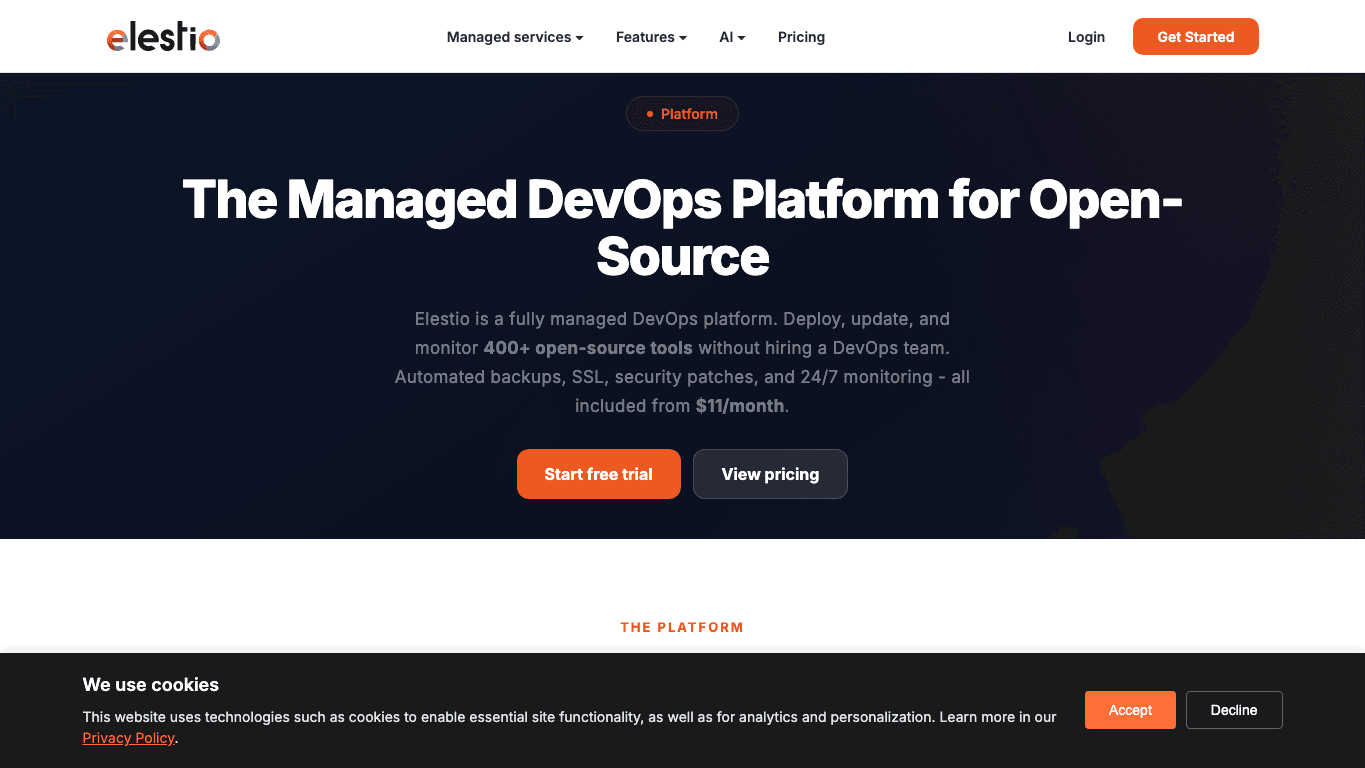Click the Get Started button
Viewport: 1365px width, 768px height.
(1195, 37)
